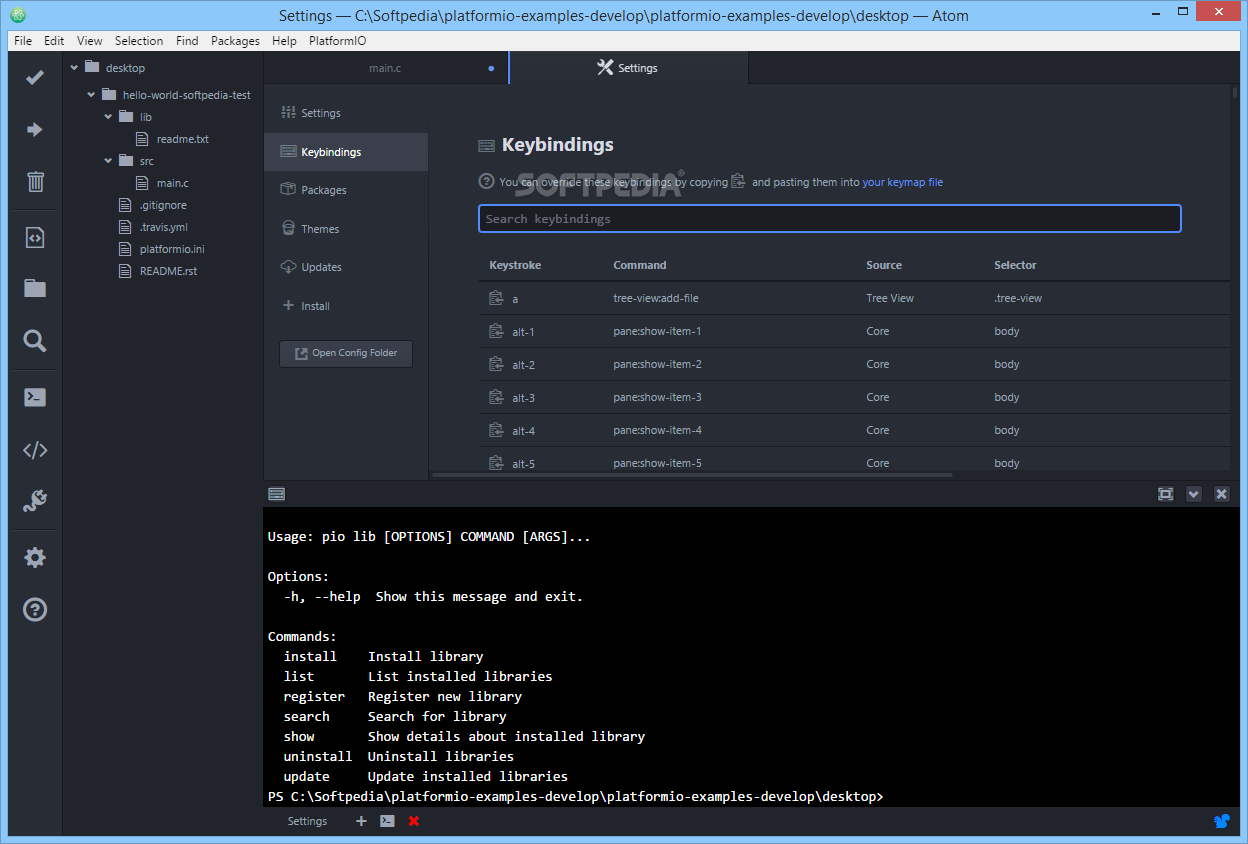
Task: Focus the Search keybindings input field
Action: coord(830,219)
